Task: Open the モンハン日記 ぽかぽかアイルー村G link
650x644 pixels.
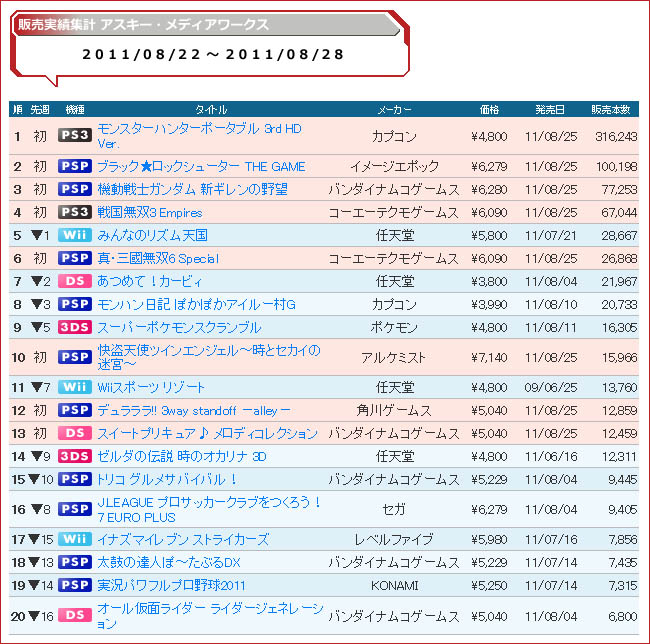Action: pyautogui.click(x=196, y=305)
